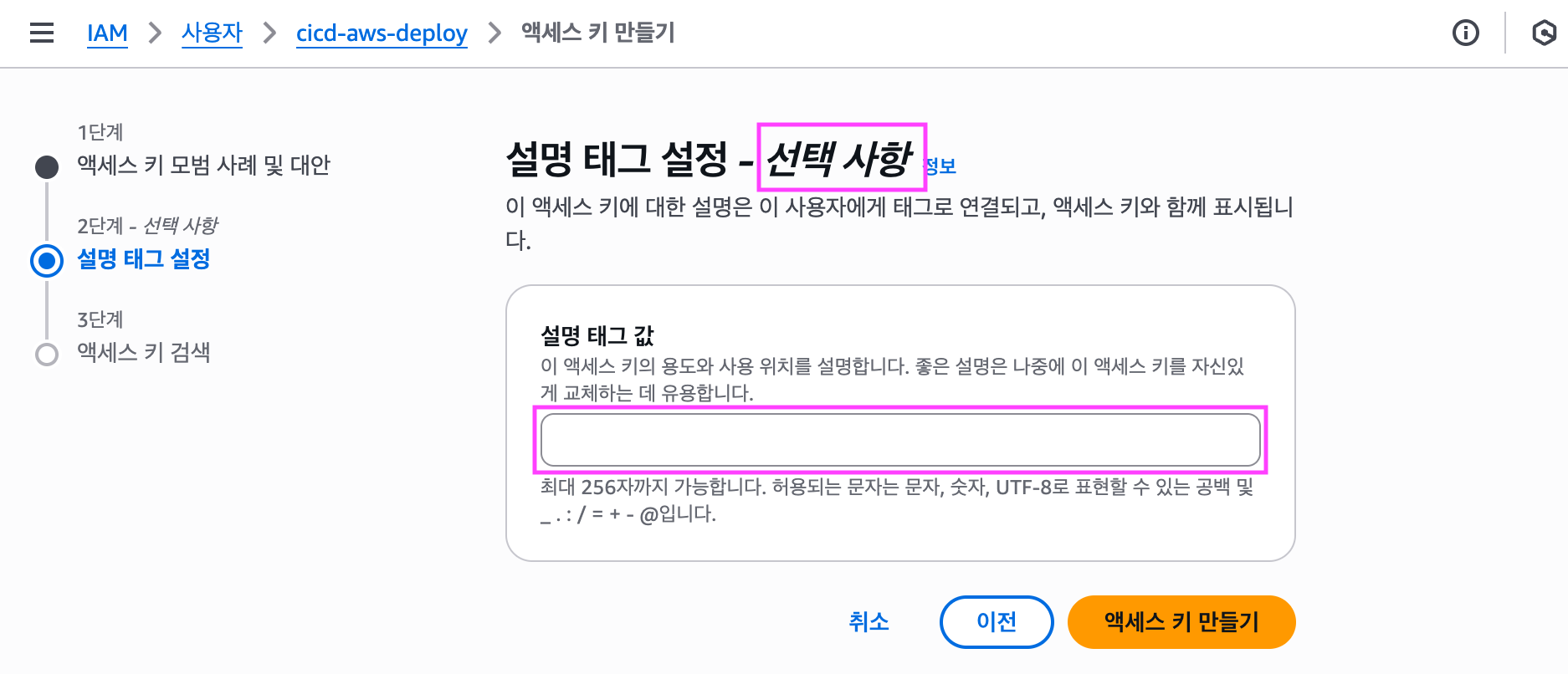Select the active step 2 radio indicator
The width and height of the screenshot is (1568, 674).
[47, 261]
